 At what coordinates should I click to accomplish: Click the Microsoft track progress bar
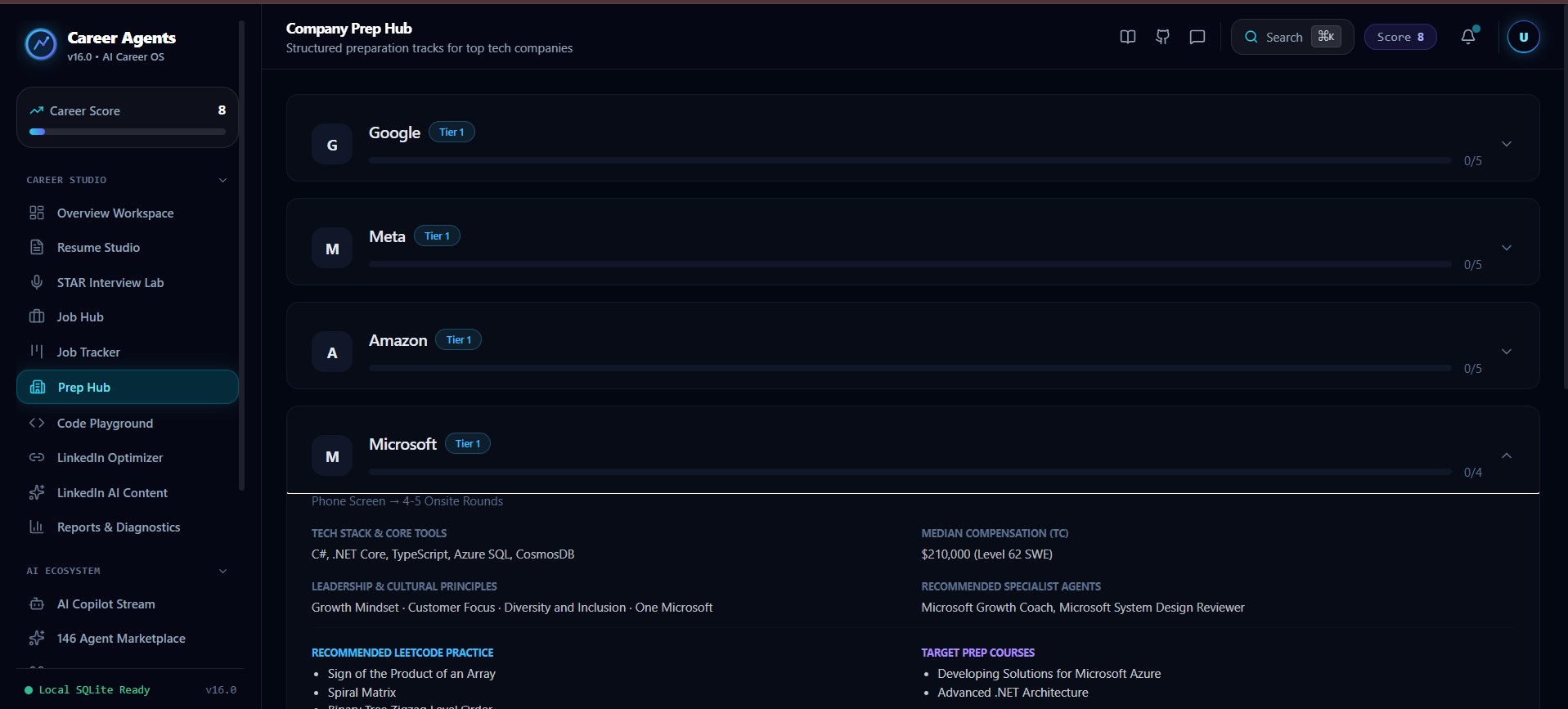tap(910, 472)
